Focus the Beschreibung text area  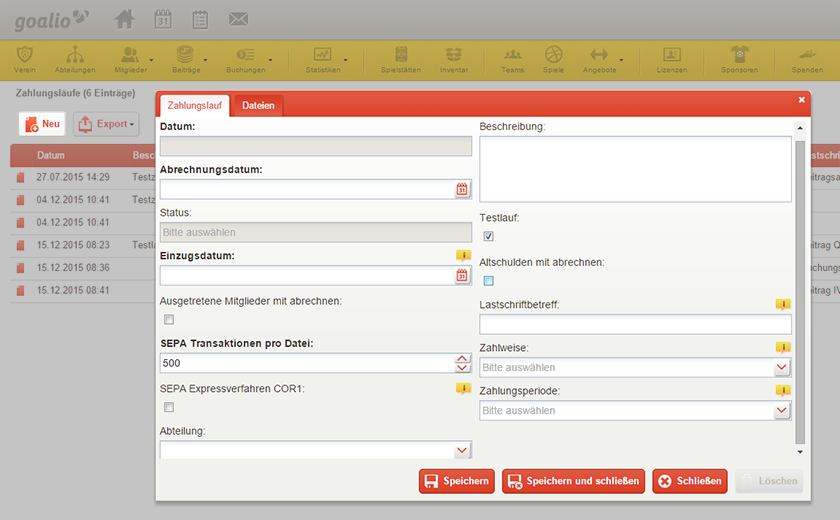coord(635,169)
